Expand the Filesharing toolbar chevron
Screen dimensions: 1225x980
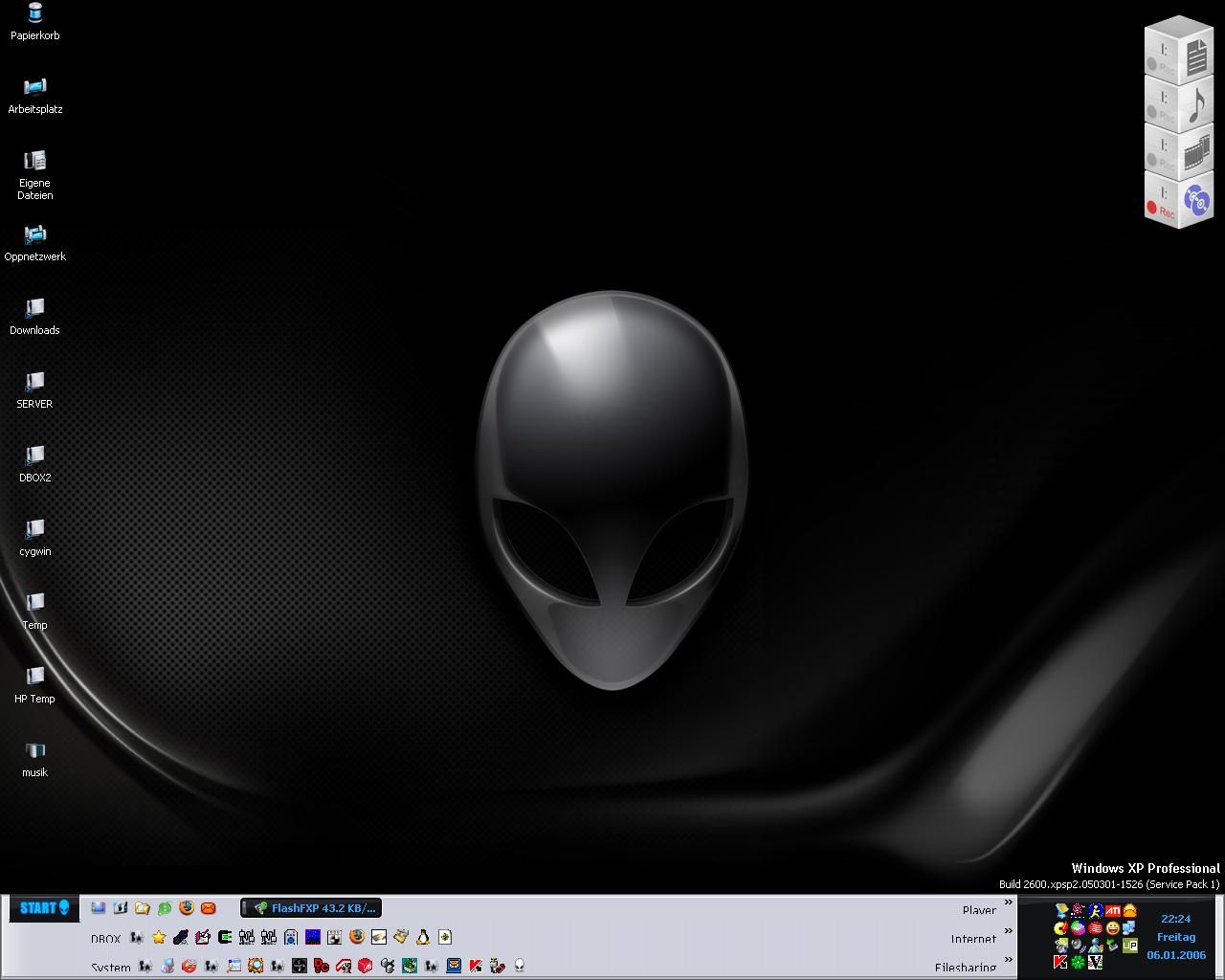(1008, 960)
